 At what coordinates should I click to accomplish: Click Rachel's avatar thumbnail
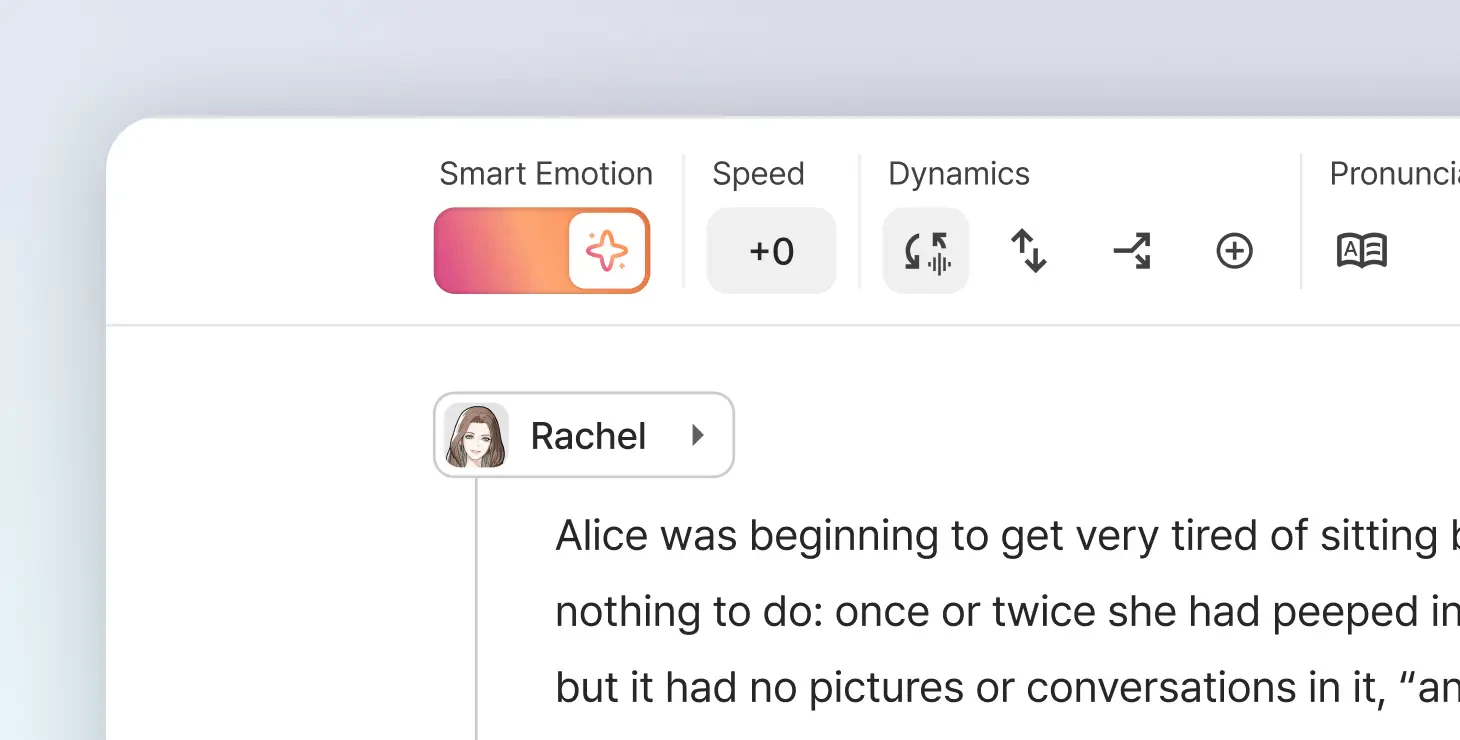pyautogui.click(x=475, y=434)
